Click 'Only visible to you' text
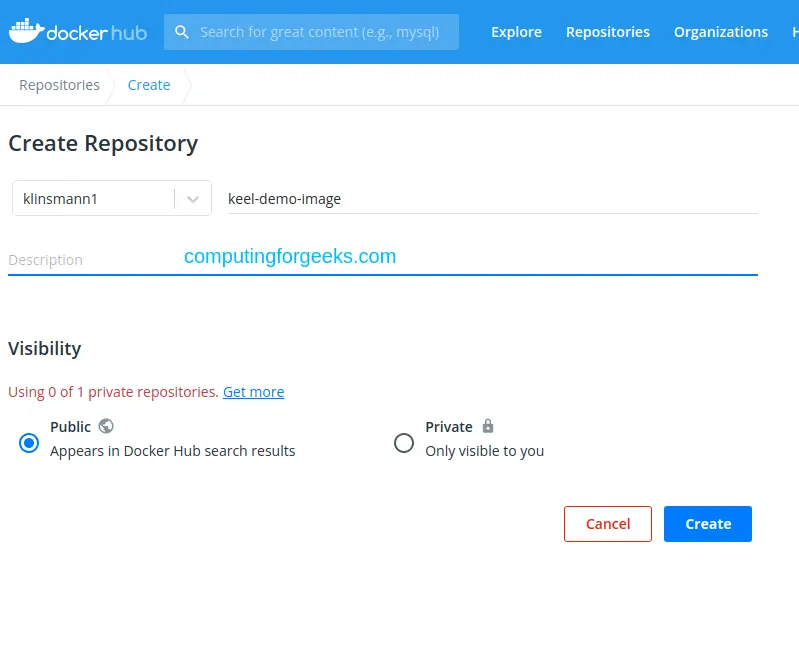This screenshot has height=658, width=799. click(x=485, y=451)
